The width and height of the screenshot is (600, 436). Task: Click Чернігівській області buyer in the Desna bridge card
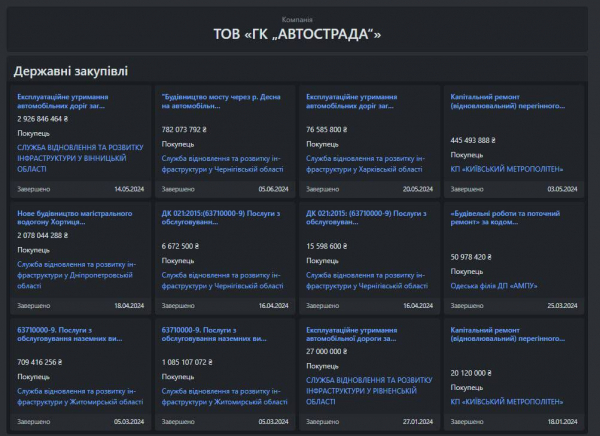tap(222, 164)
